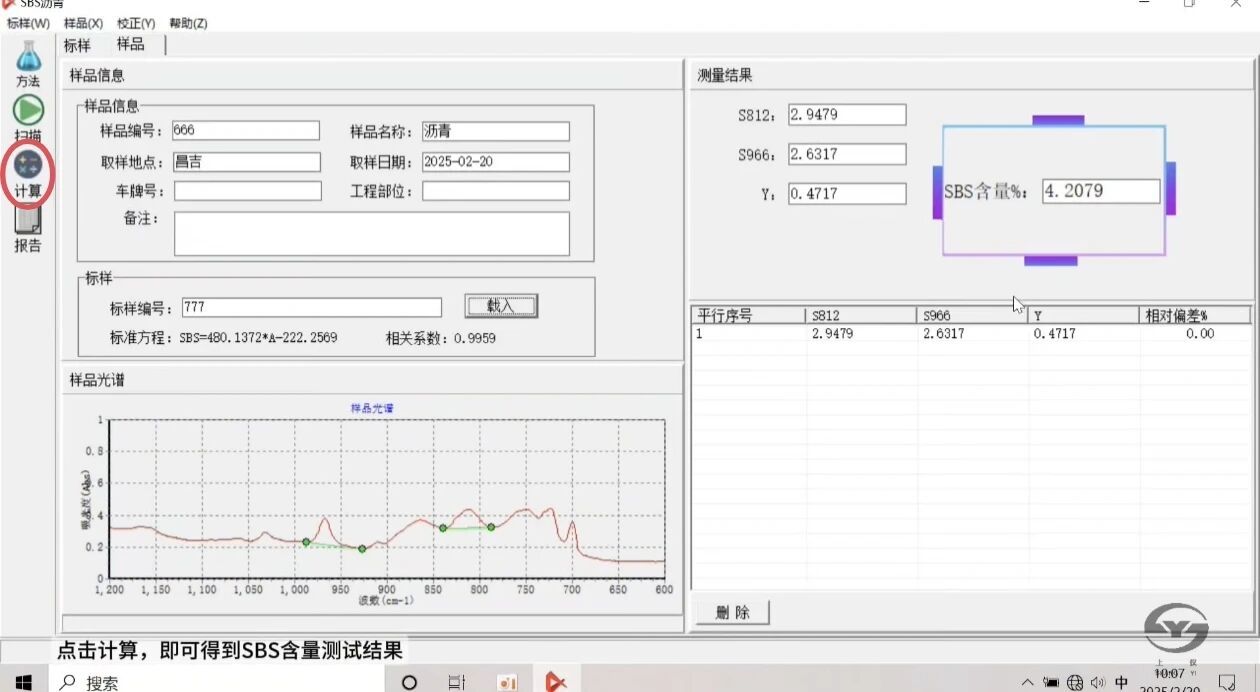Open the 标样(W) menu

click(x=28, y=23)
